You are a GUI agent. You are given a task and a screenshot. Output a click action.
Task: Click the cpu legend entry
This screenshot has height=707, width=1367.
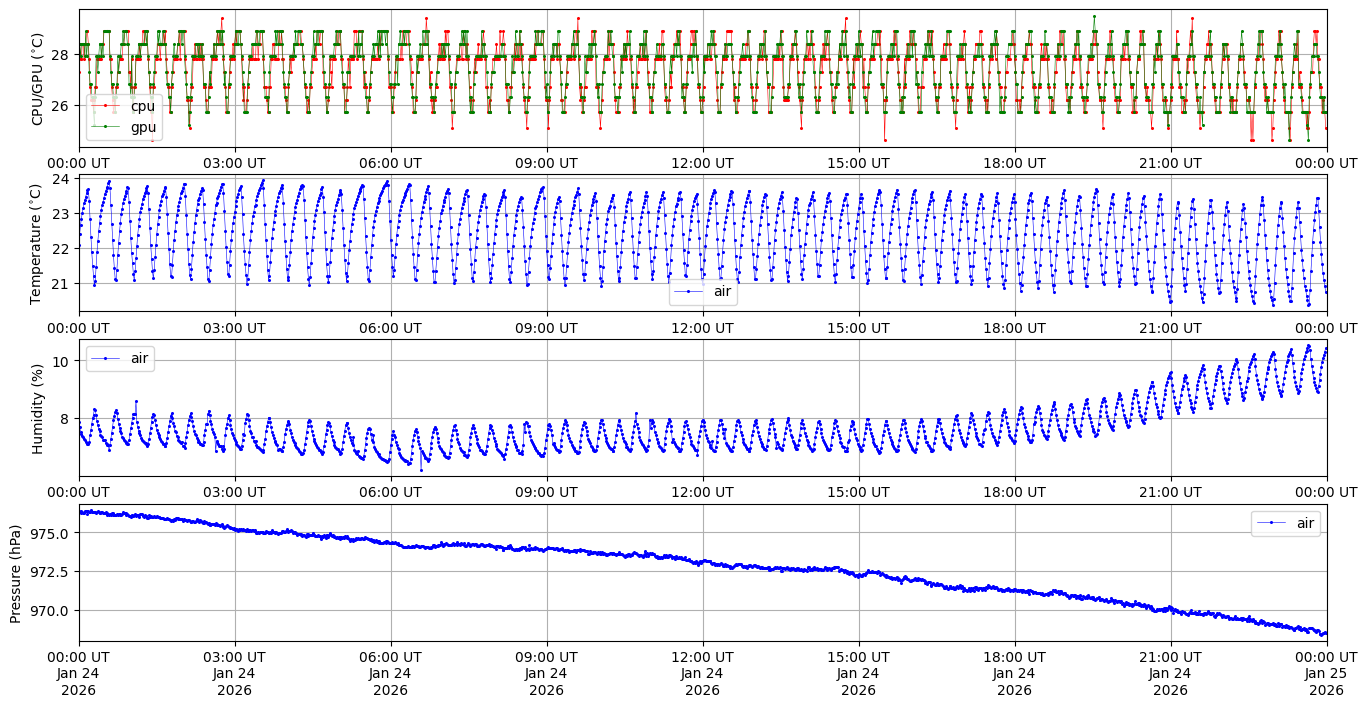(142, 106)
